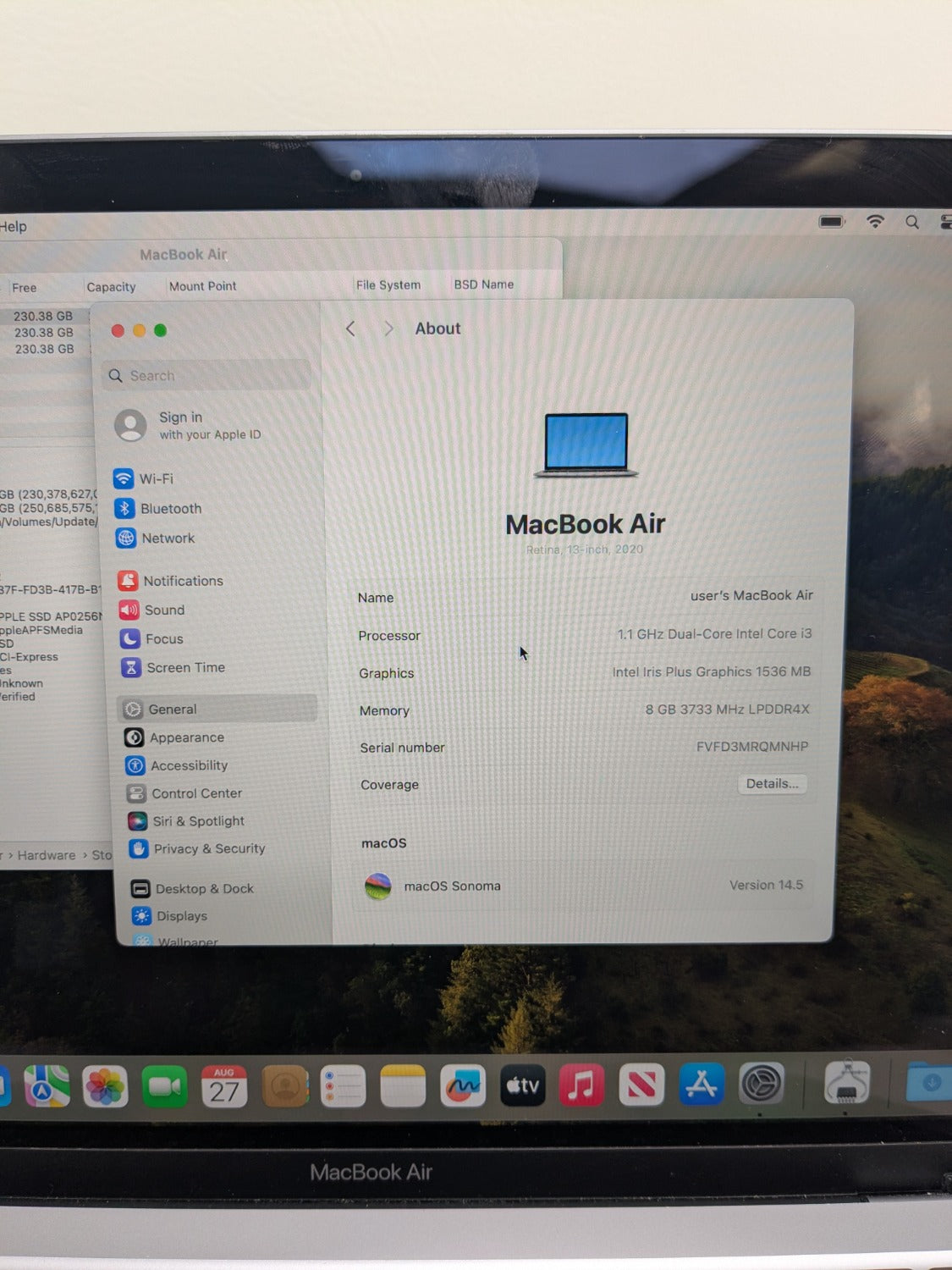952x1270 pixels.
Task: Go to Accessibility settings
Action: (177, 765)
